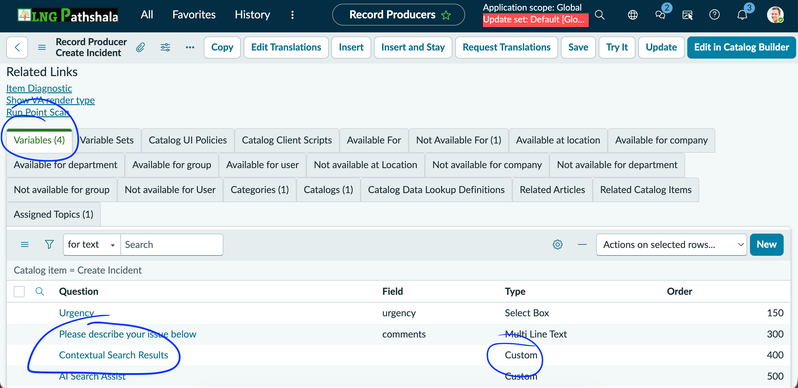Viewport: 798px width, 388px height.
Task: Open the Show VA render type link
Action: point(50,100)
